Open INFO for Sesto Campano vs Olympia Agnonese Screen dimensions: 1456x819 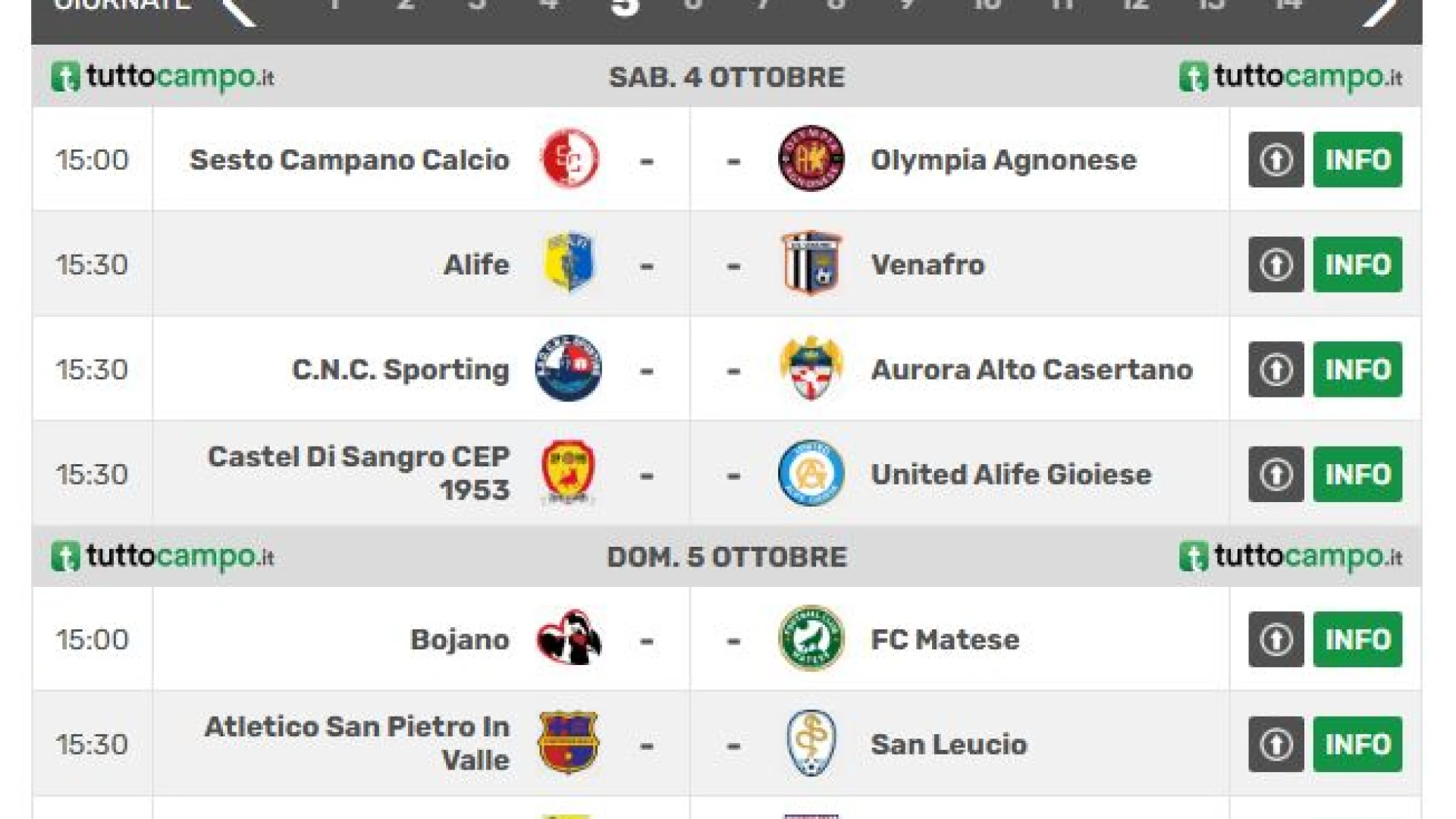pos(1357,159)
